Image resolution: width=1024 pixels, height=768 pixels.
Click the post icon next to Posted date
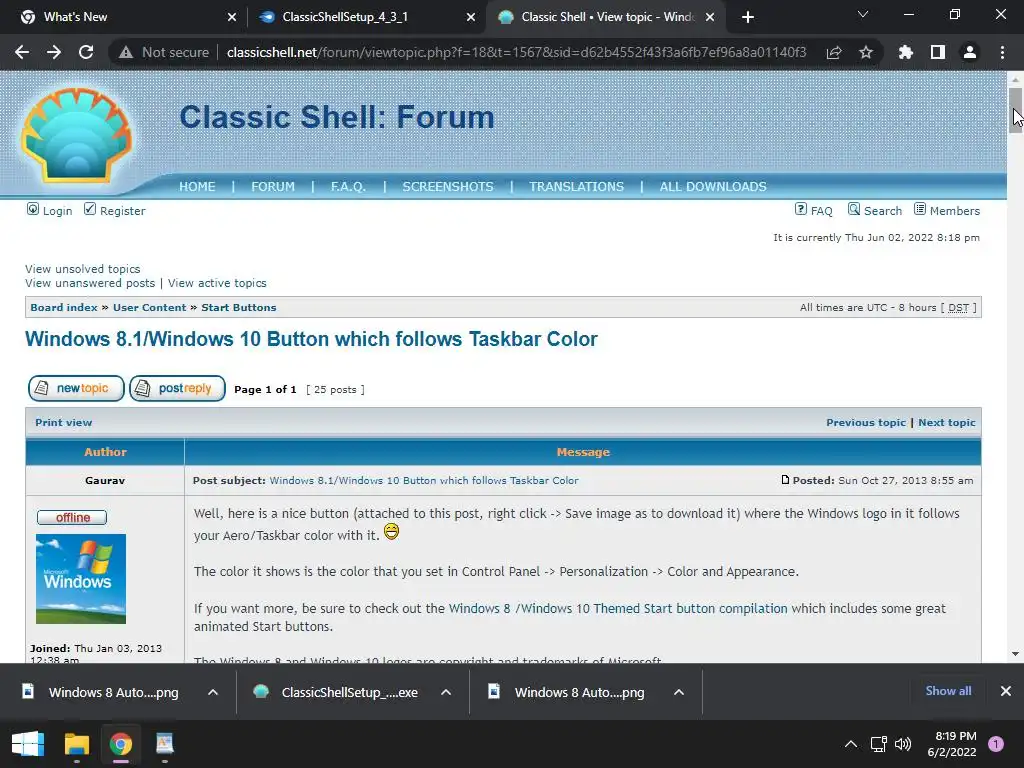[785, 480]
